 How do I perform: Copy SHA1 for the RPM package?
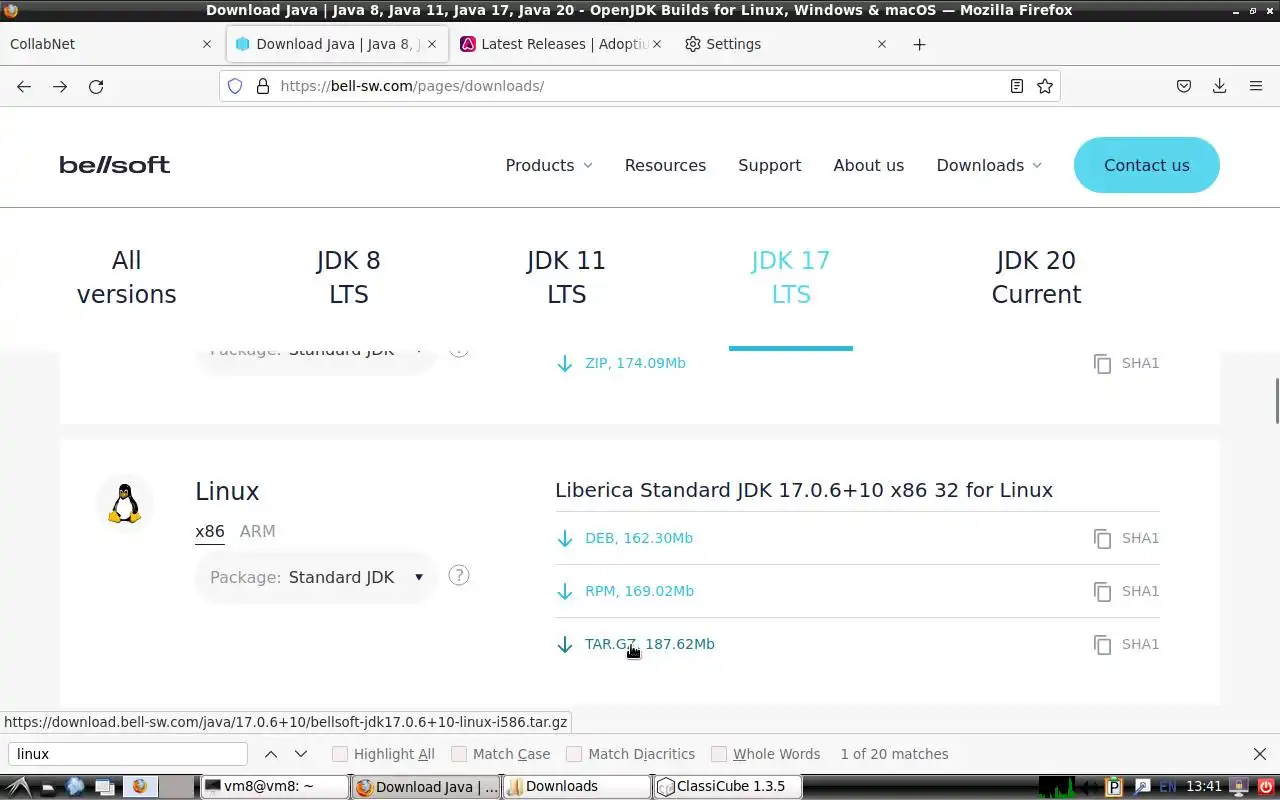pyautogui.click(x=1126, y=591)
